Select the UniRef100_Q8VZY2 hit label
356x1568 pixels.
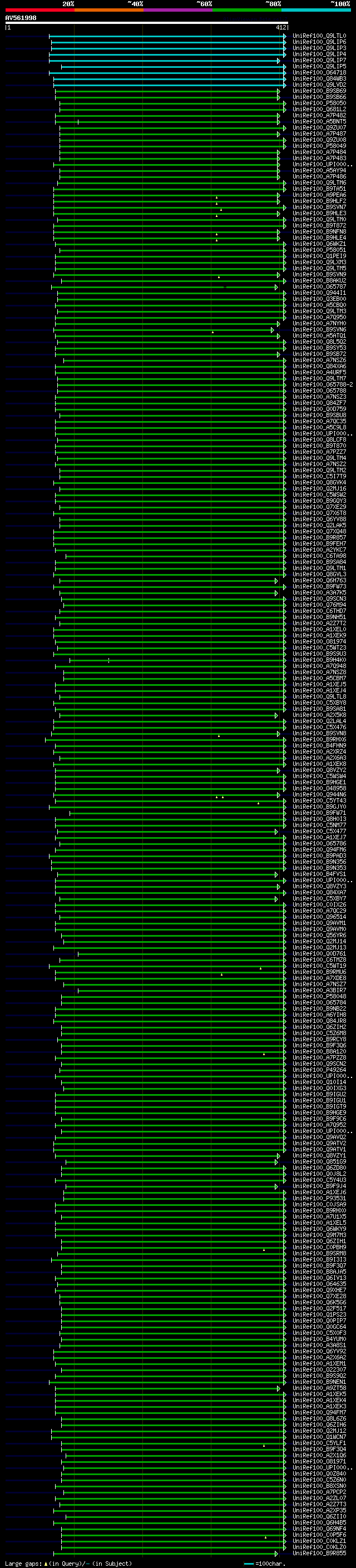[x=319, y=770]
